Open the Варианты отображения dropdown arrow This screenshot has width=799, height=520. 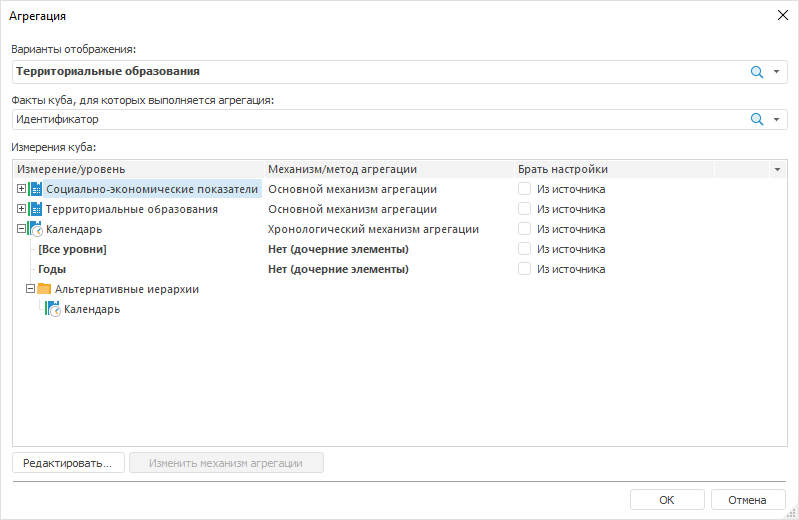pyautogui.click(x=776, y=72)
